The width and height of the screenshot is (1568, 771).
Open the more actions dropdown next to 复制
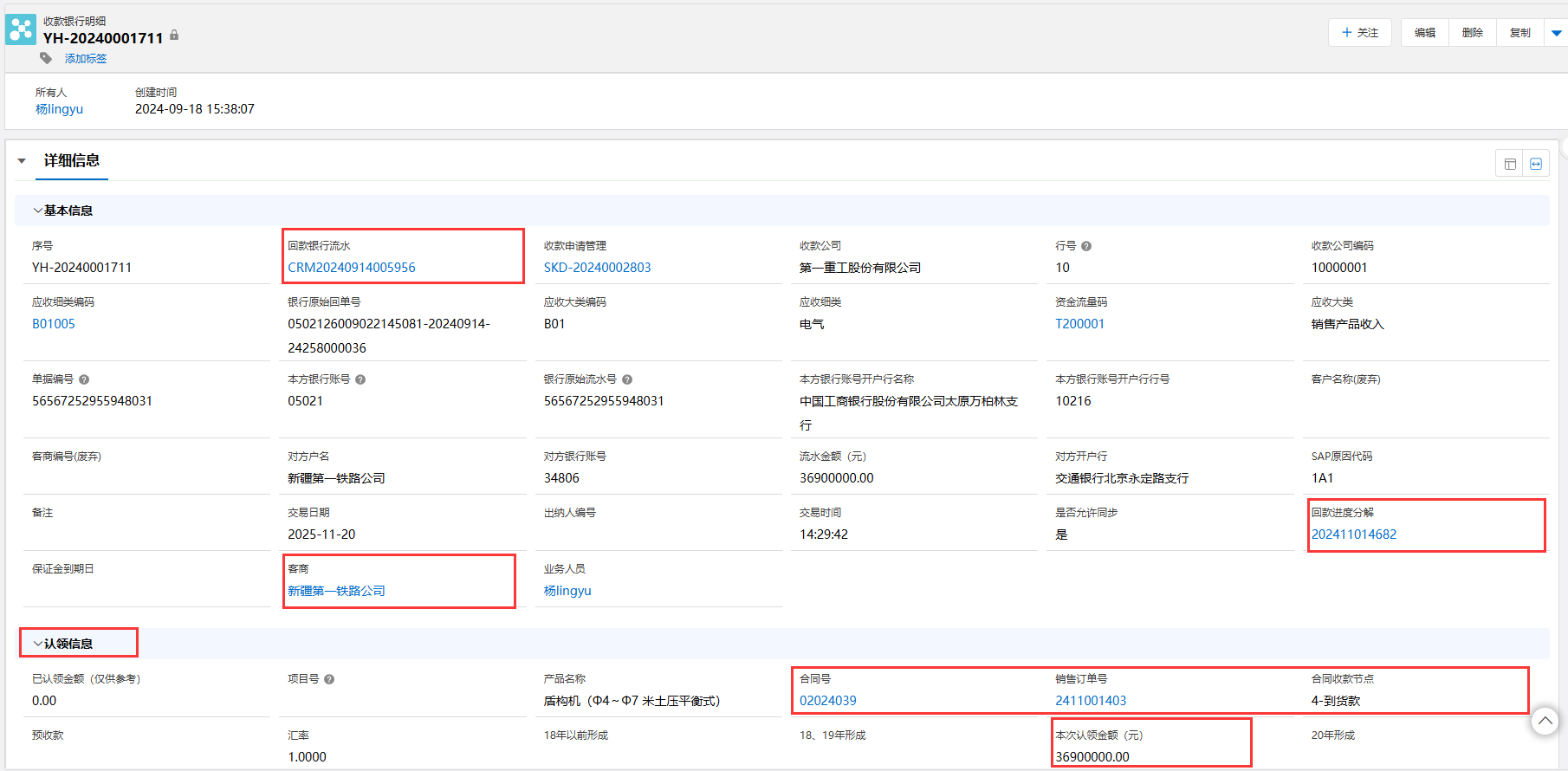(x=1556, y=33)
